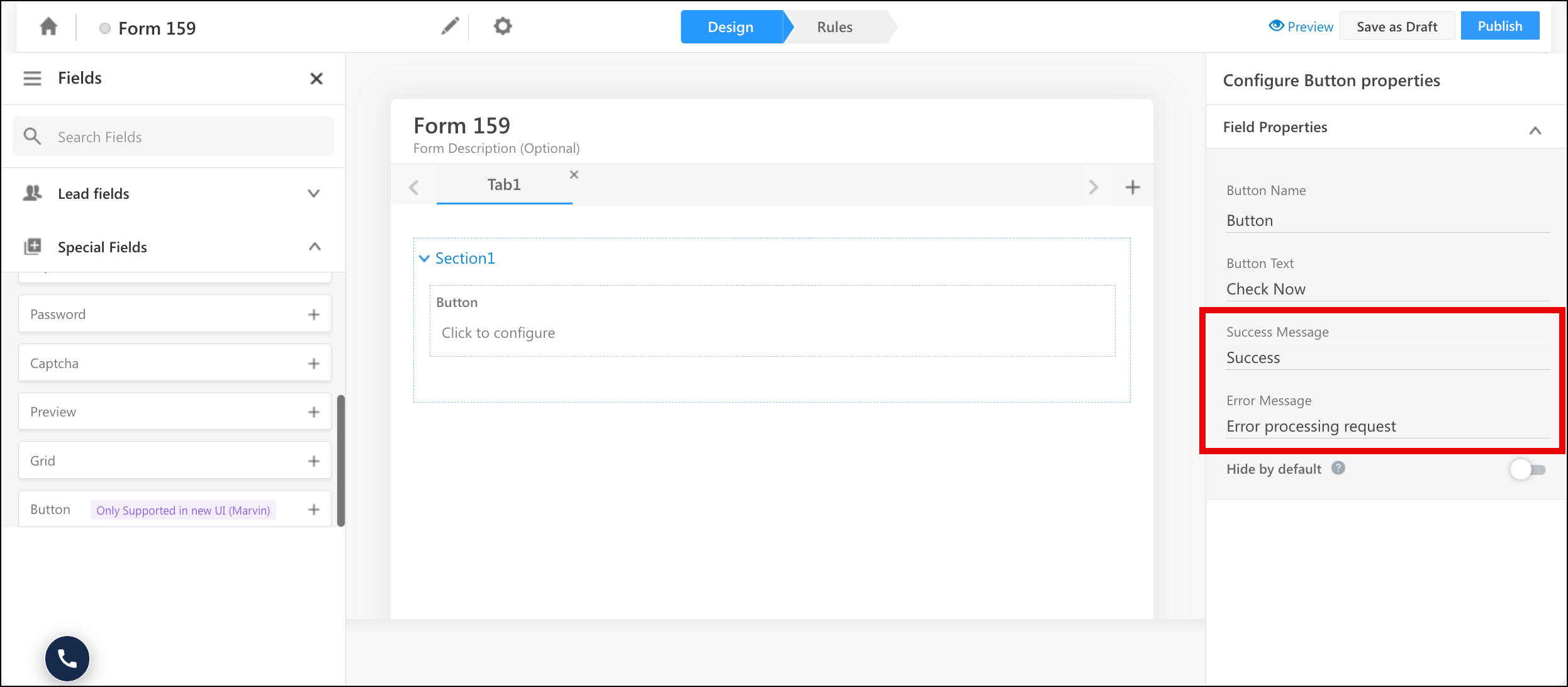Add a new tab with plus

click(1133, 187)
